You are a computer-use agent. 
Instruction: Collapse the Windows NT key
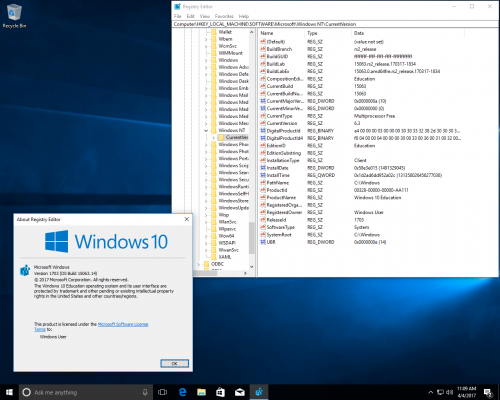pyautogui.click(x=206, y=130)
